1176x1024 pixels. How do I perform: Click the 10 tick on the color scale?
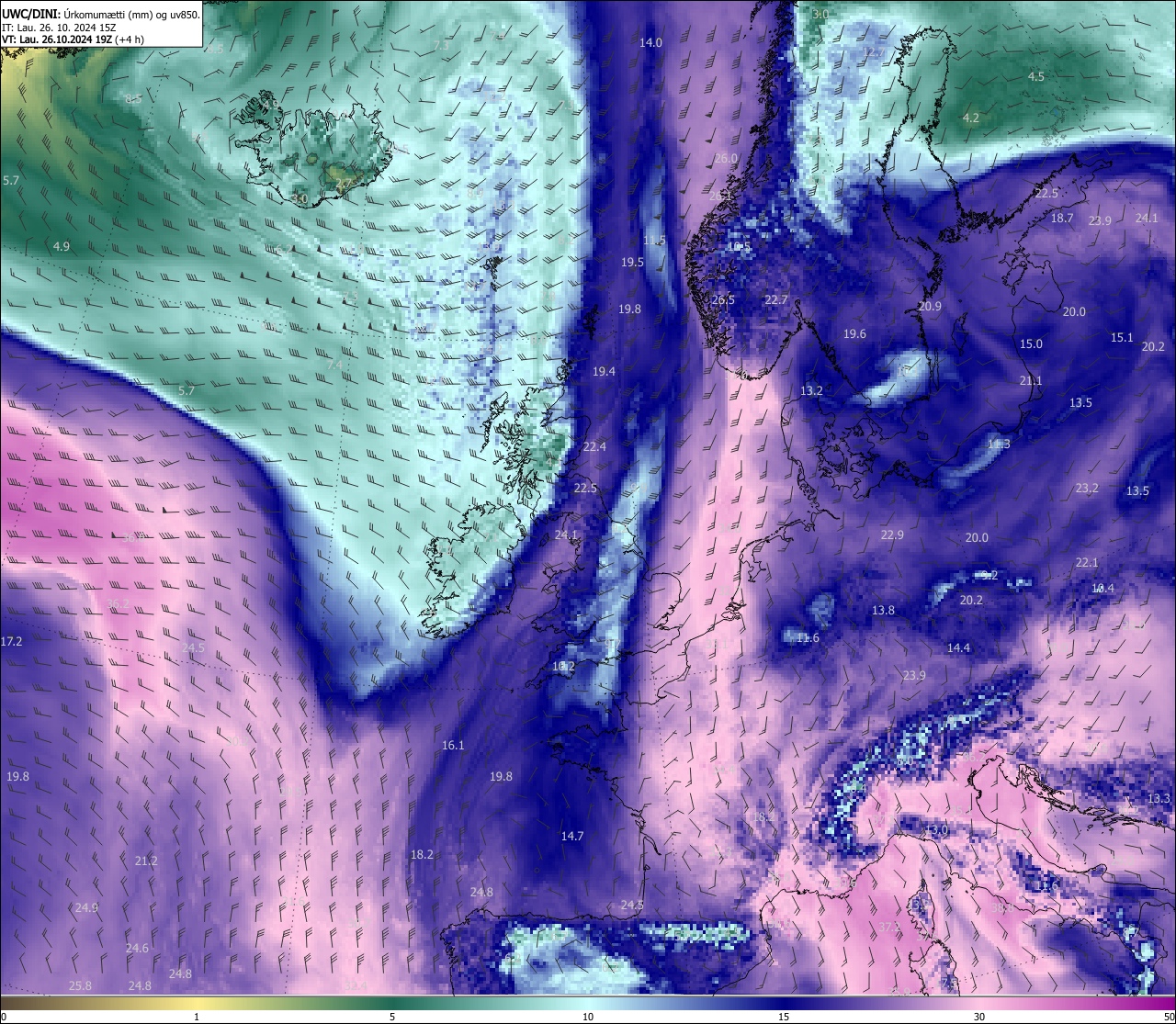[588, 1017]
